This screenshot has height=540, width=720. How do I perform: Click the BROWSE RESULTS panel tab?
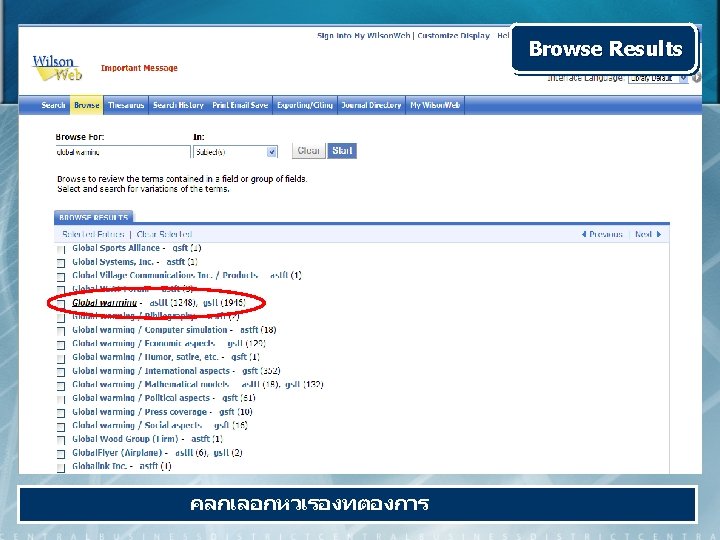click(x=94, y=217)
